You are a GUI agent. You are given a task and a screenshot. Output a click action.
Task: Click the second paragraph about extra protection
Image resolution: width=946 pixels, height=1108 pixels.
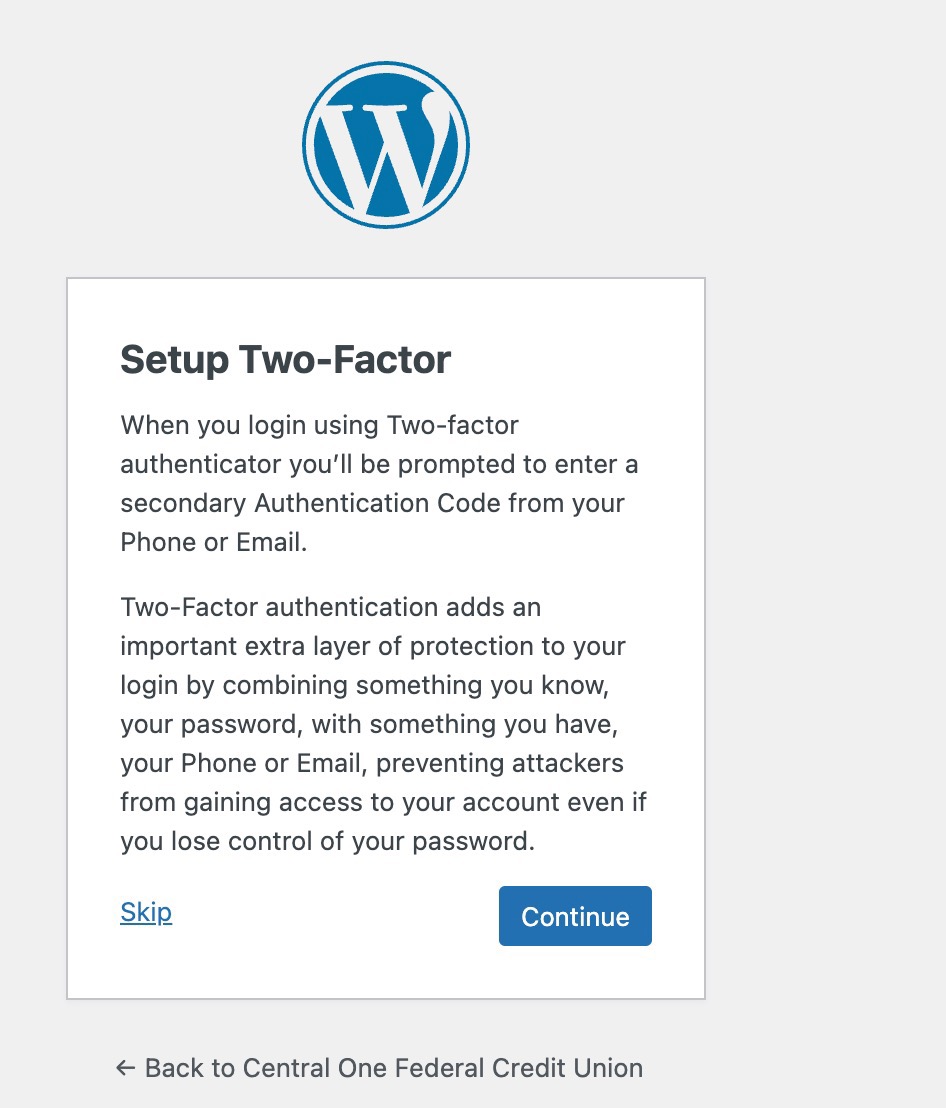pyautogui.click(x=384, y=724)
